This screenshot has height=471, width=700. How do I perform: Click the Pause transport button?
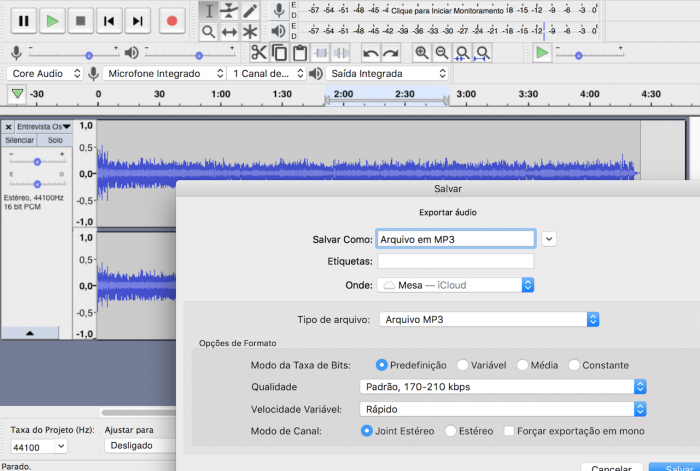[x=24, y=21]
